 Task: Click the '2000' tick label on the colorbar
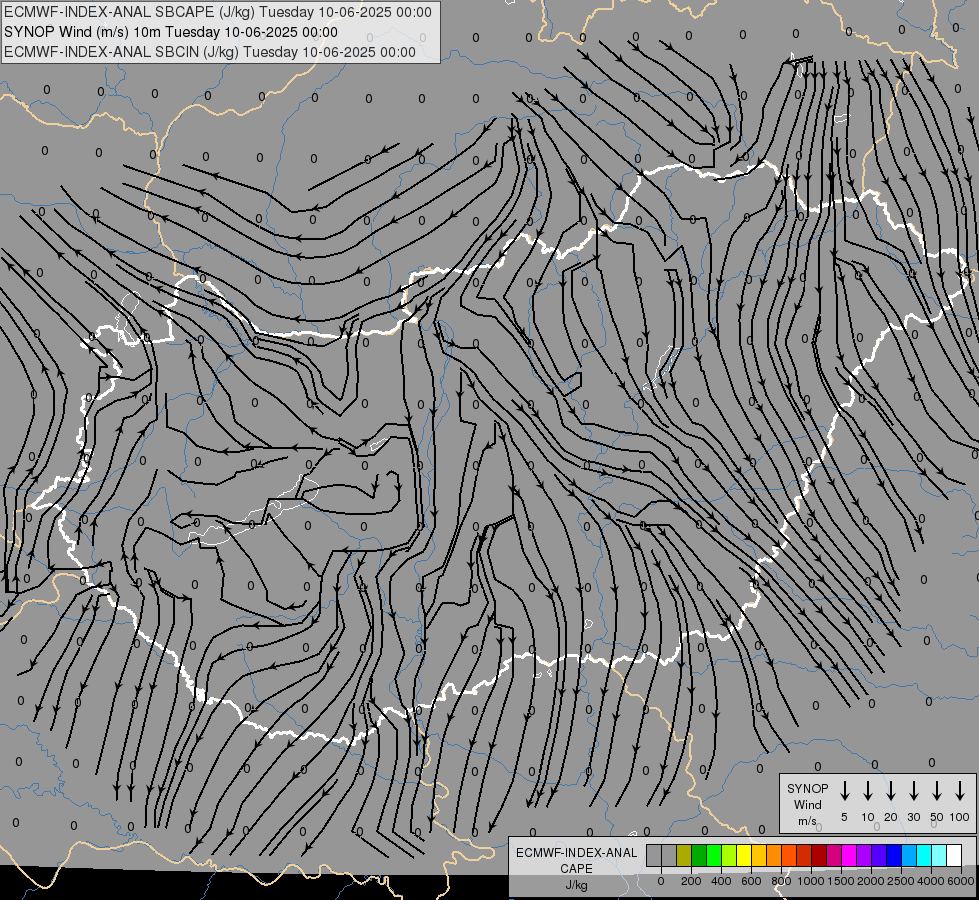(x=871, y=881)
